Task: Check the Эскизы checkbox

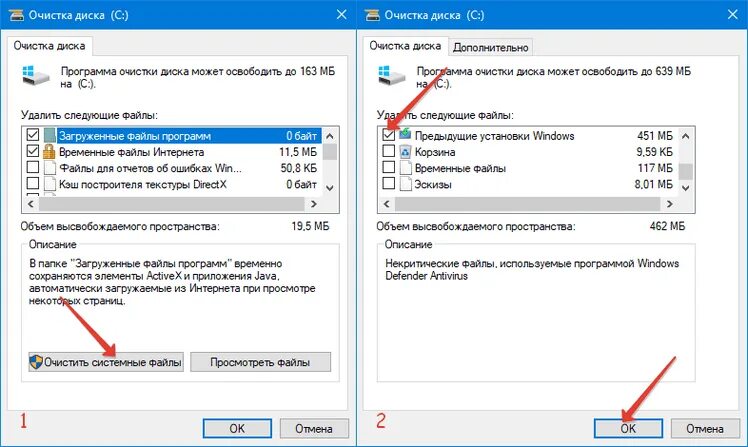Action: coord(388,183)
